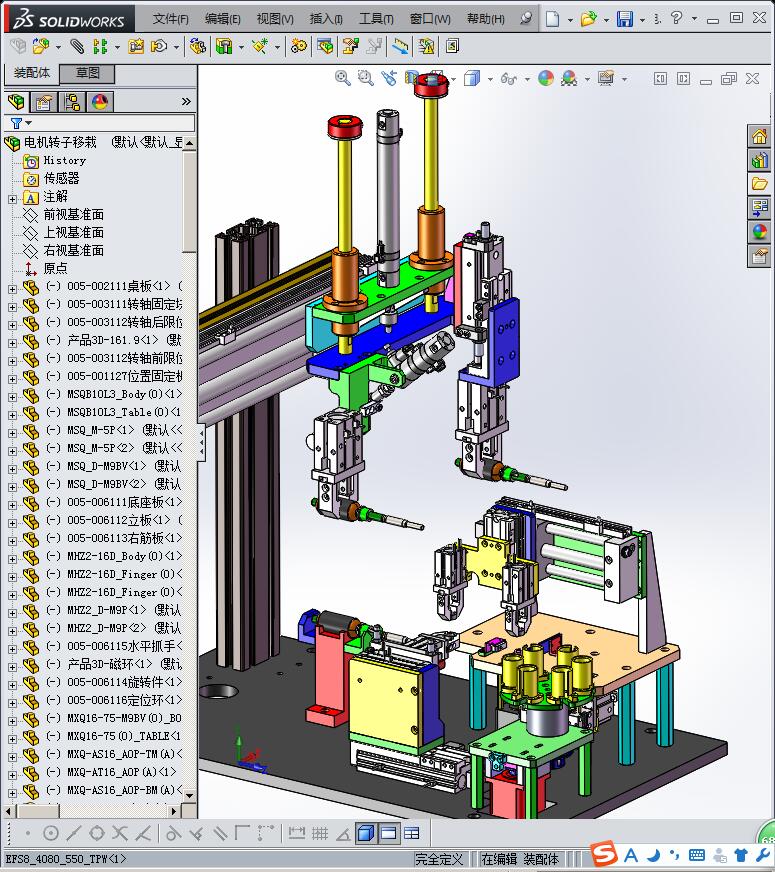Toggle Sogou half-moon full-width mode icon
This screenshot has width=775, height=872.
pos(654,855)
